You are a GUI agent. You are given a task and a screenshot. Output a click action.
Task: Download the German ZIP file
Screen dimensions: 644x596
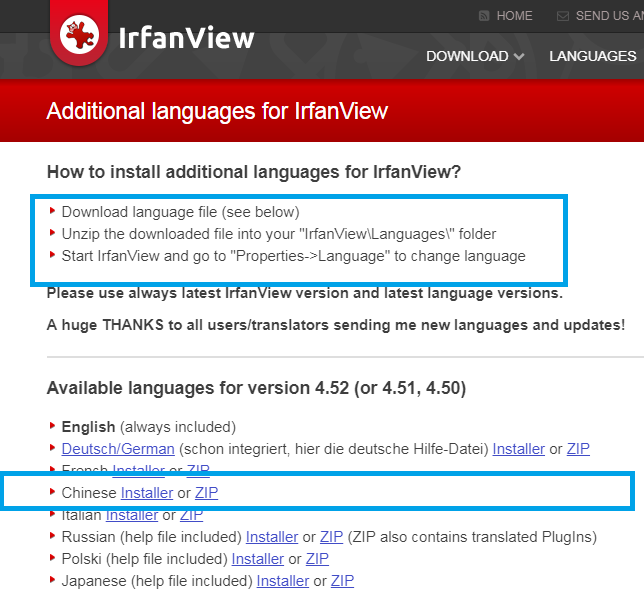pos(578,449)
